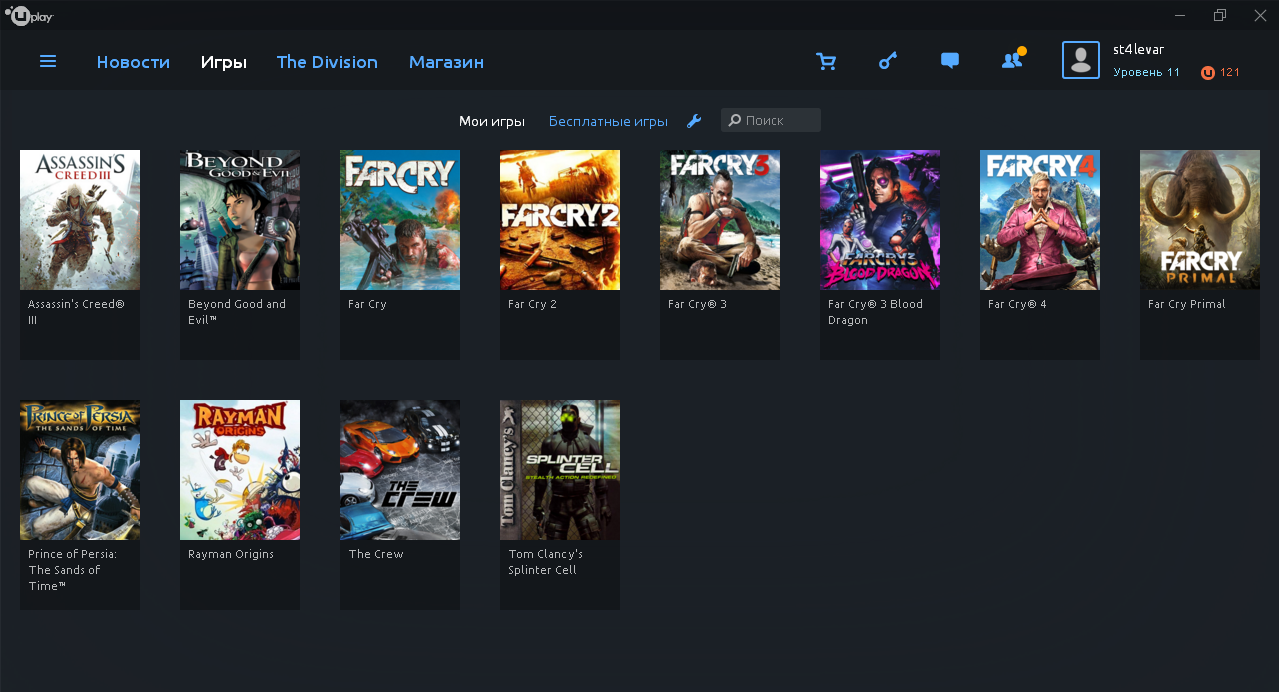
Task: Click the "Far Cry Primal" title text
Action: (1186, 304)
